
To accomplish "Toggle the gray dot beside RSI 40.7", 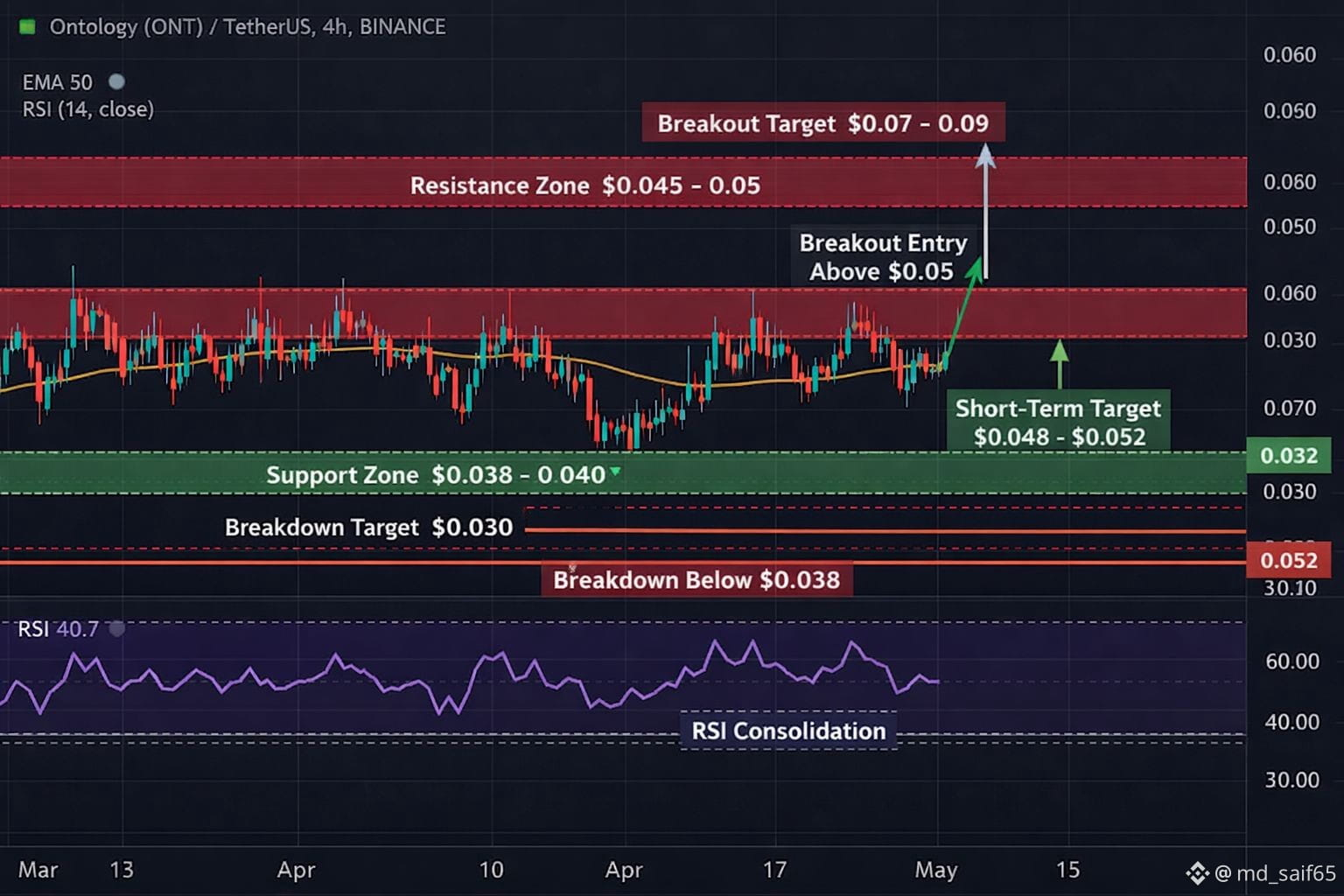I will pos(116,628).
